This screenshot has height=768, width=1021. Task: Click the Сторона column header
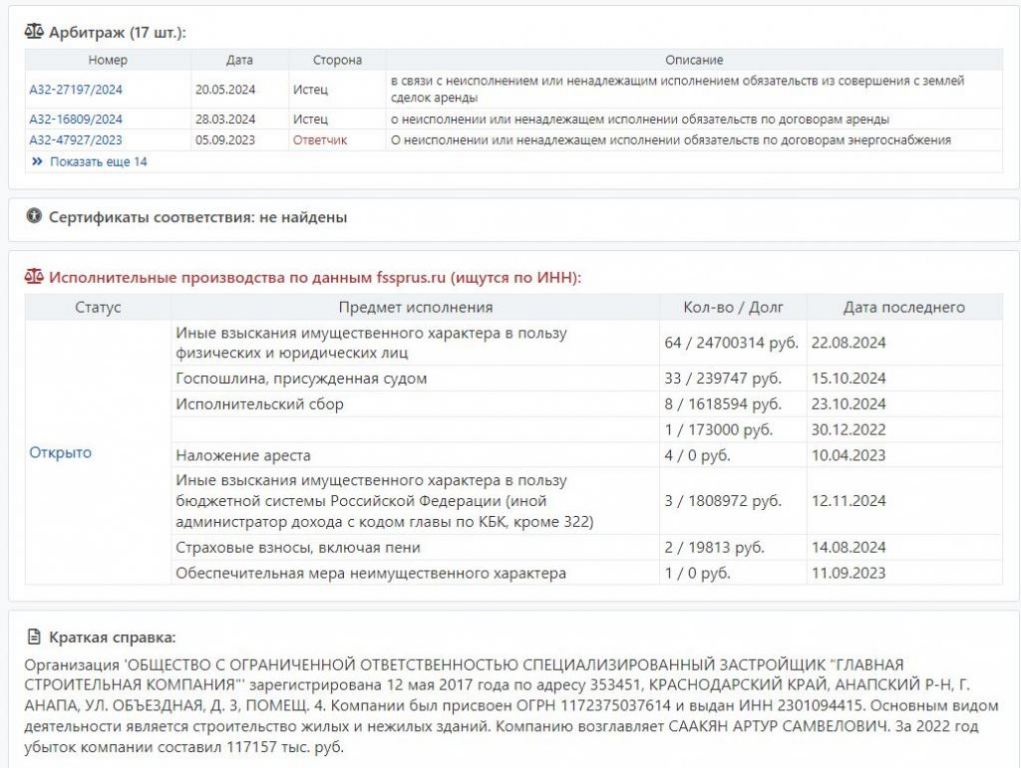[337, 60]
